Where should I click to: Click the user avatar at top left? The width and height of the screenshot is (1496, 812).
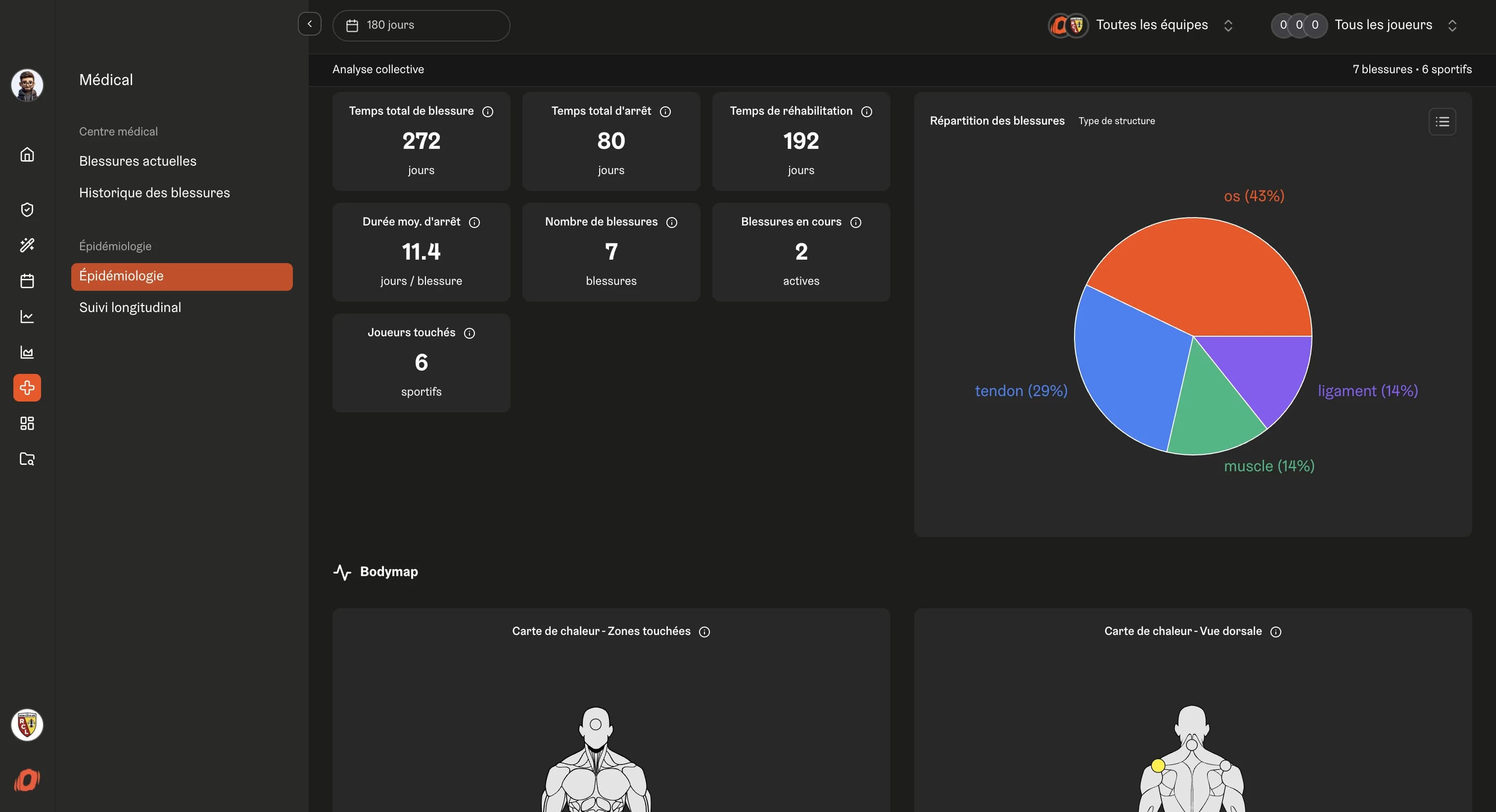coord(27,85)
